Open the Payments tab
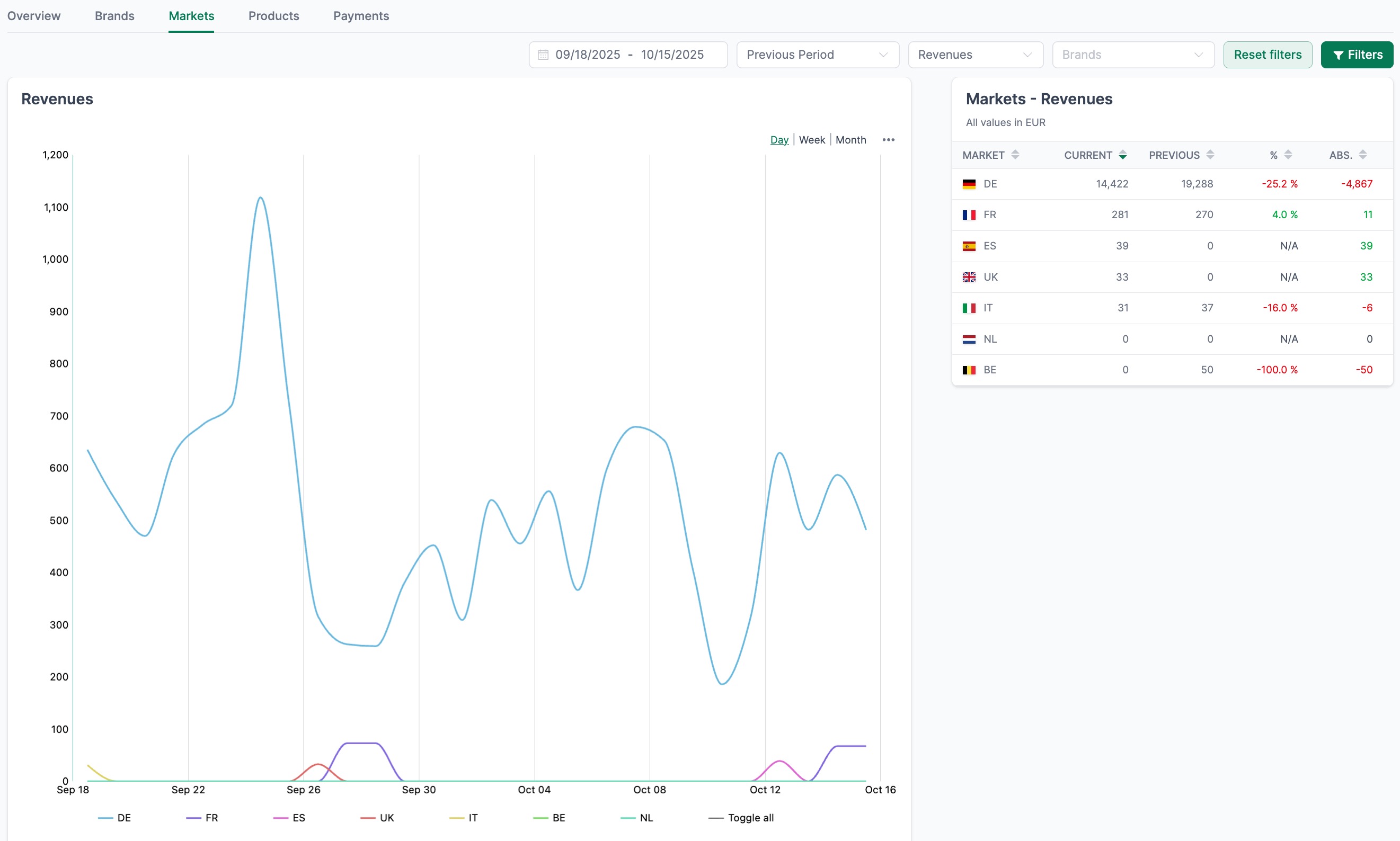The height and width of the screenshot is (841, 1400). coord(361,16)
